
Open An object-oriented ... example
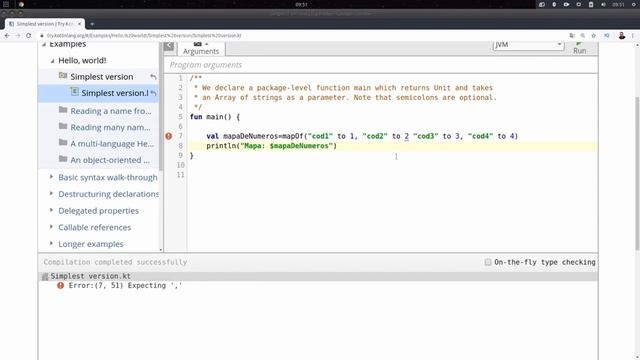coord(110,160)
